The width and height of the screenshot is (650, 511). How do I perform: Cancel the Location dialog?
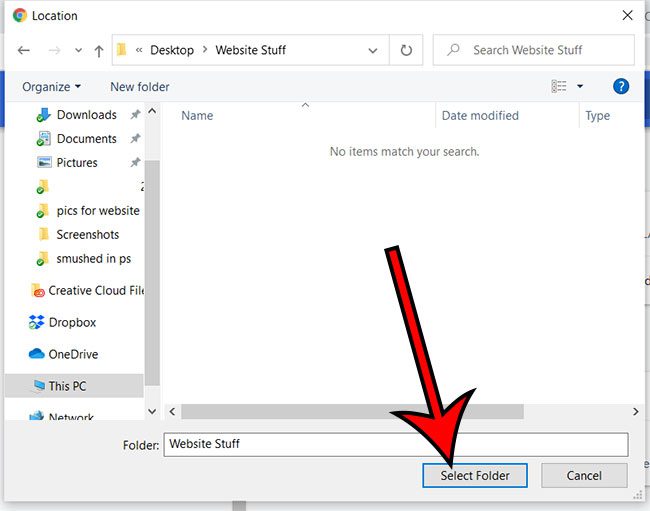[x=584, y=475]
